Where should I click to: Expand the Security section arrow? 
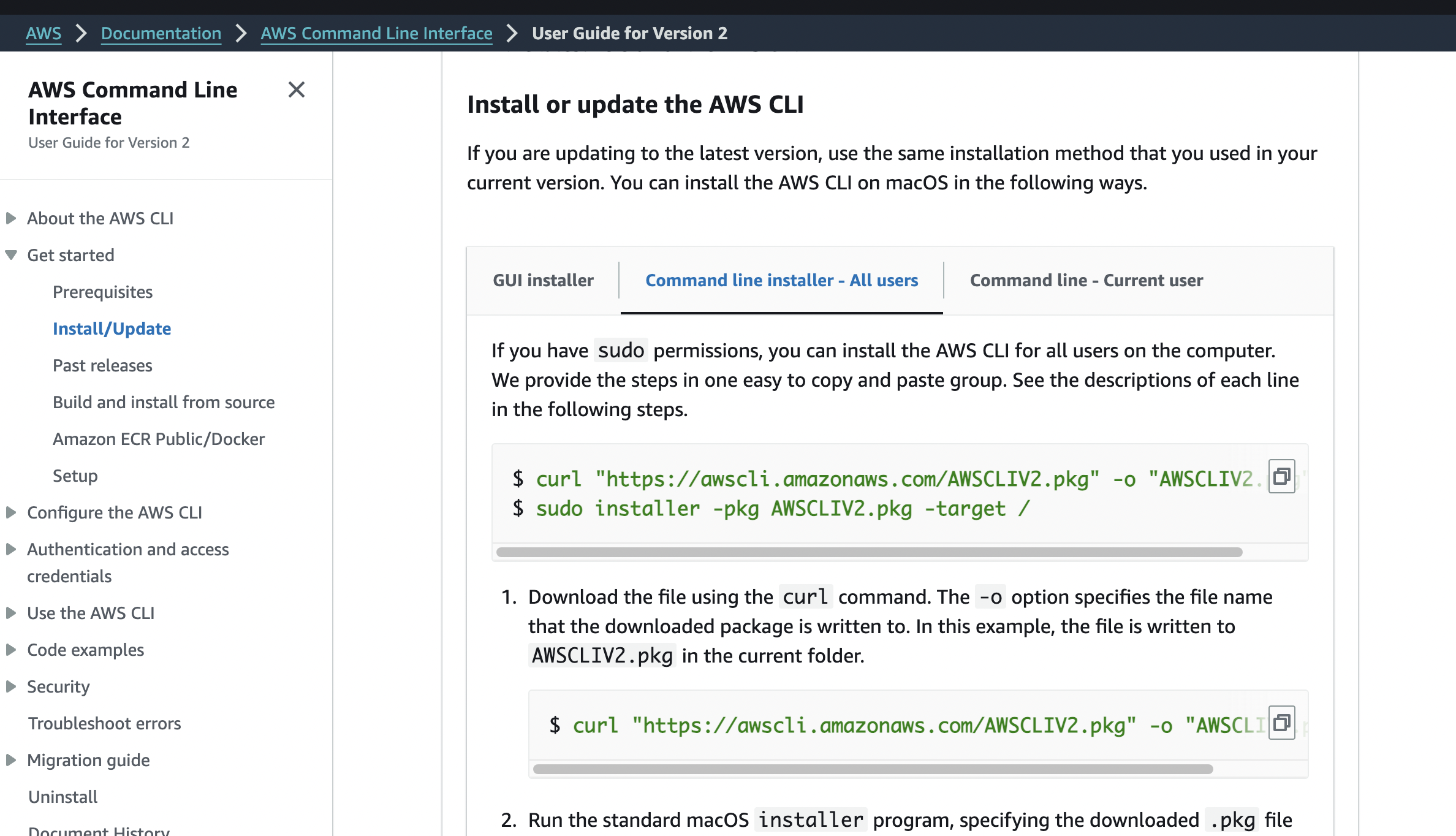(x=11, y=686)
